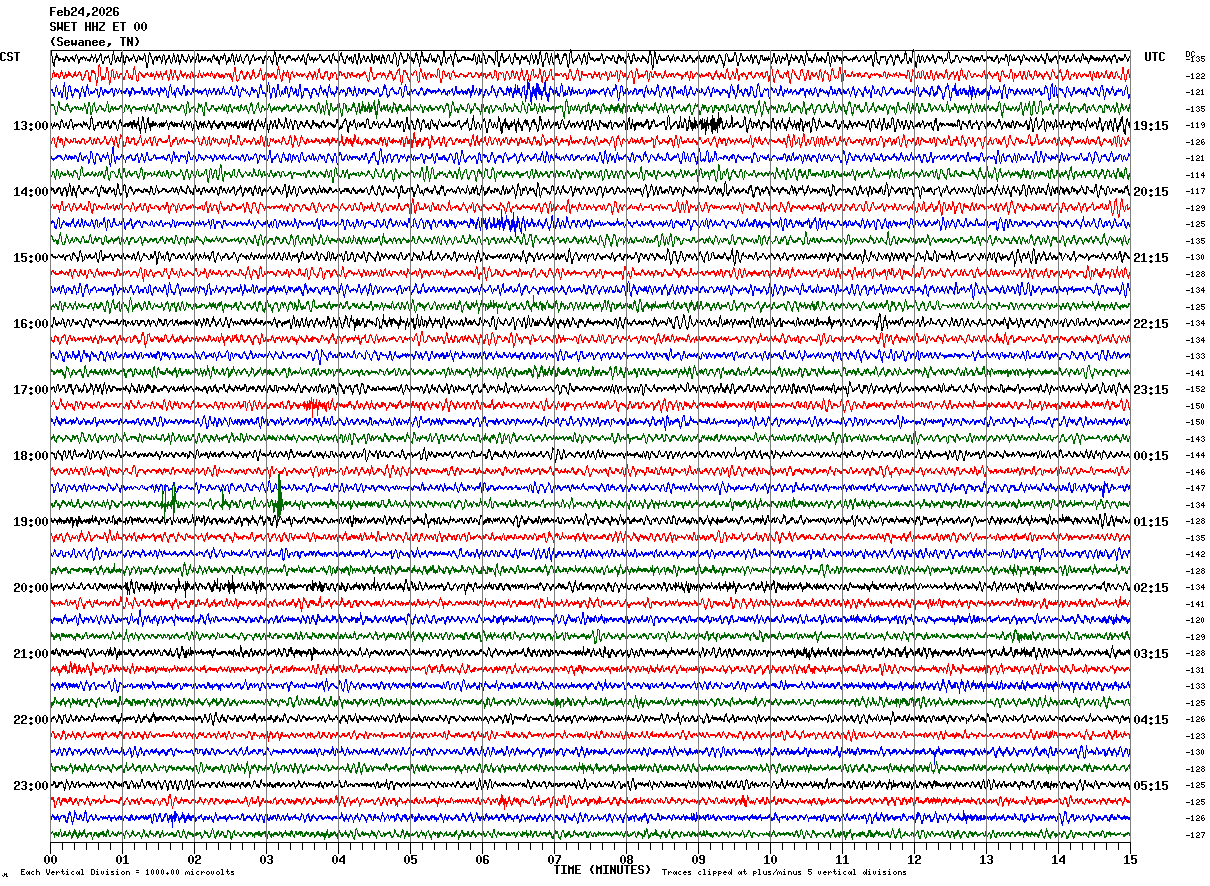Click minute tick label 13 on axis
1210x886 pixels.
[986, 859]
